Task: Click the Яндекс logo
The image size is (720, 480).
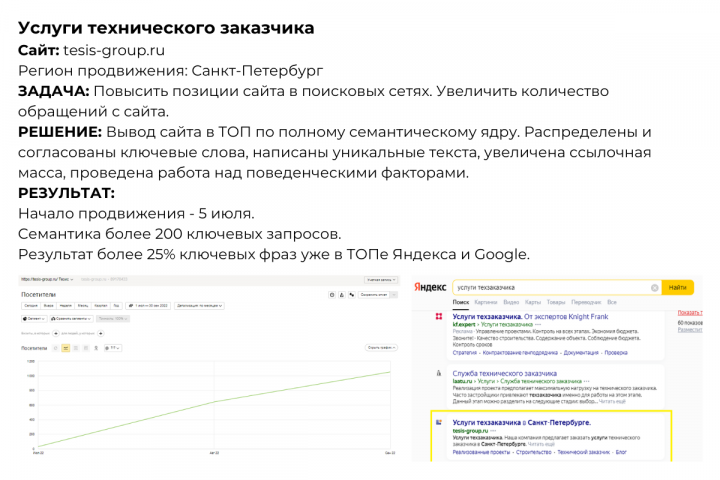Action: tap(430, 287)
